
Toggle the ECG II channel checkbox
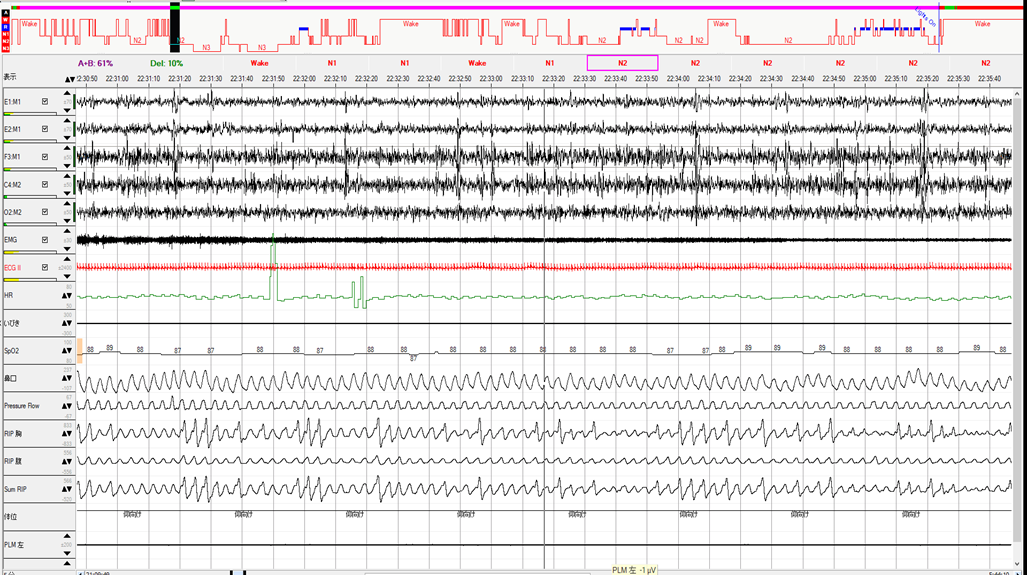(45, 268)
